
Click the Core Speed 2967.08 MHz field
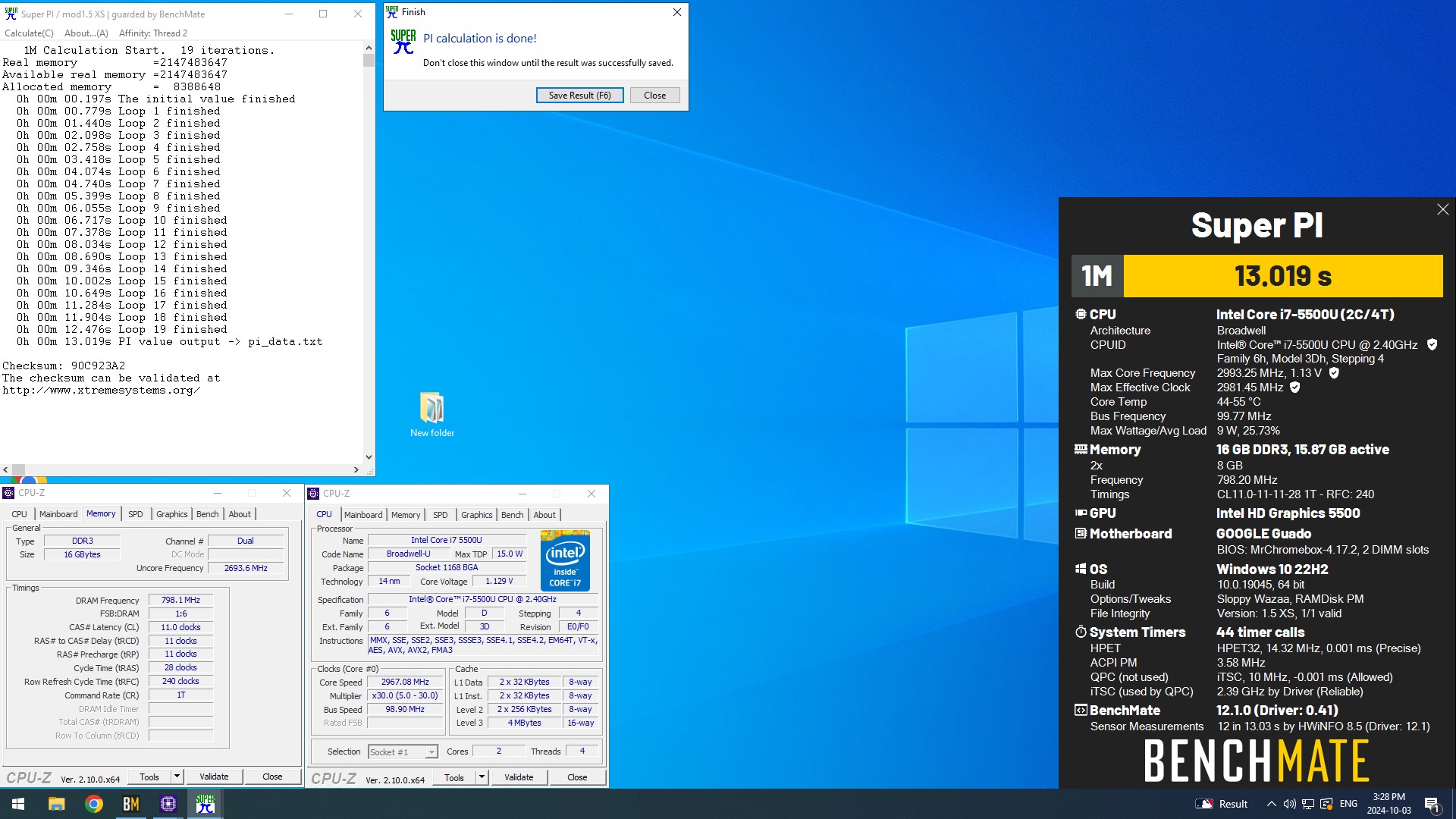[405, 682]
